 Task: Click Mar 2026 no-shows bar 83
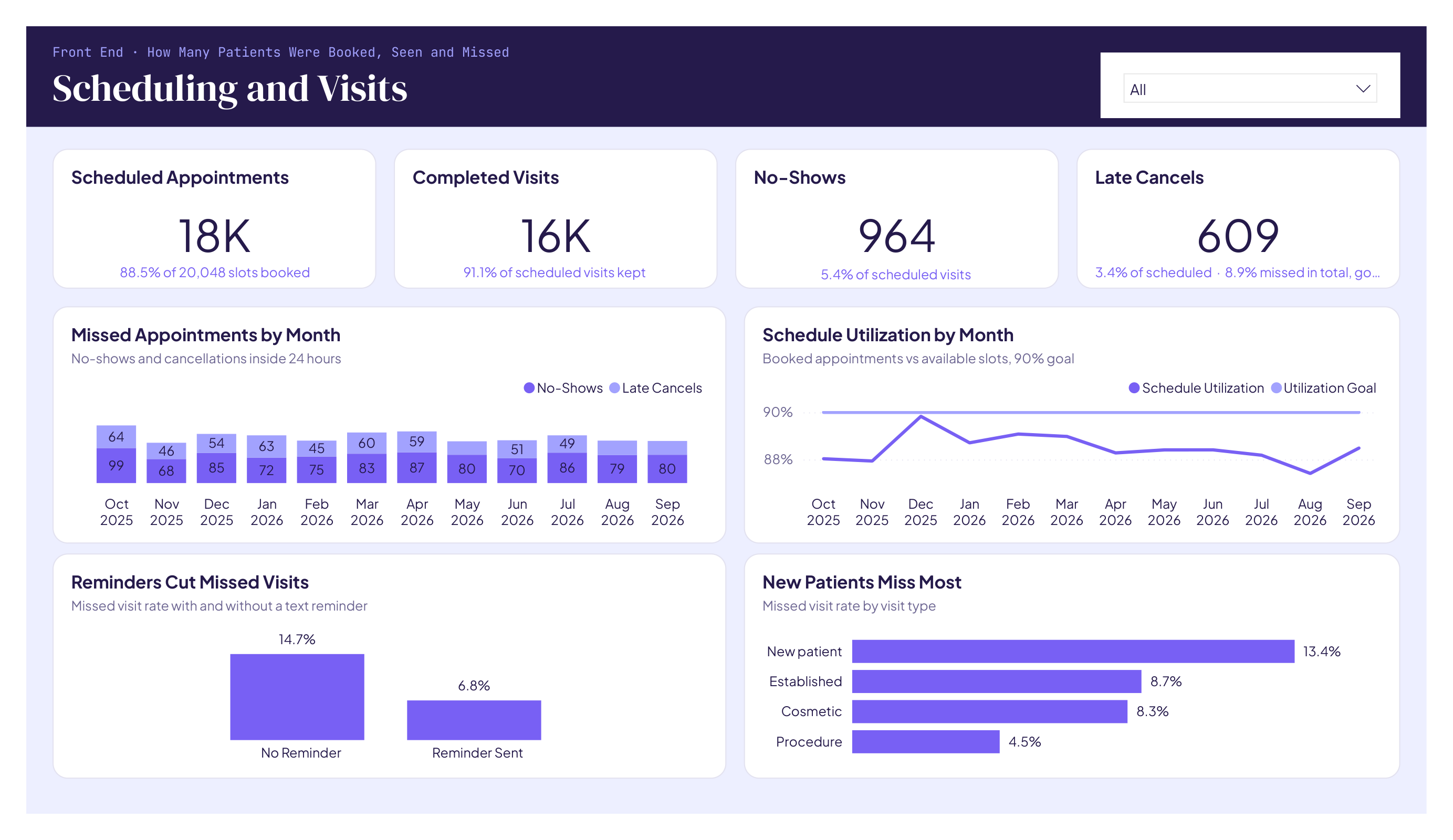(367, 468)
